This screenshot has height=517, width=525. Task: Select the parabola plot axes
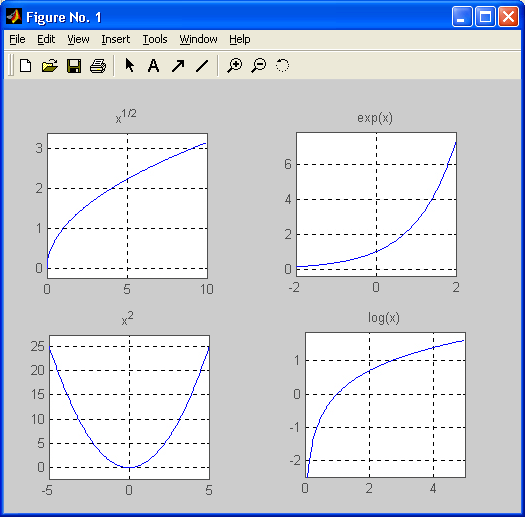(129, 407)
